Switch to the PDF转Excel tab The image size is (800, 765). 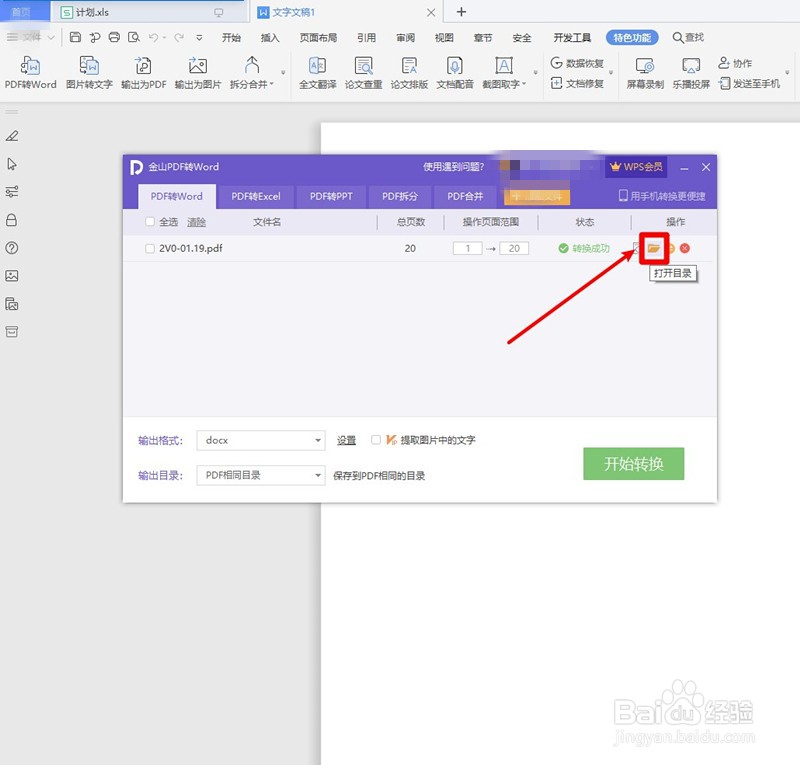point(256,196)
